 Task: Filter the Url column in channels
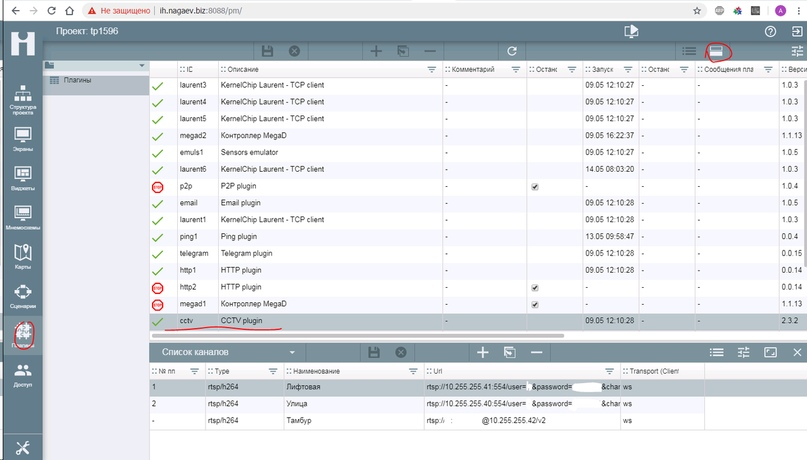click(609, 371)
